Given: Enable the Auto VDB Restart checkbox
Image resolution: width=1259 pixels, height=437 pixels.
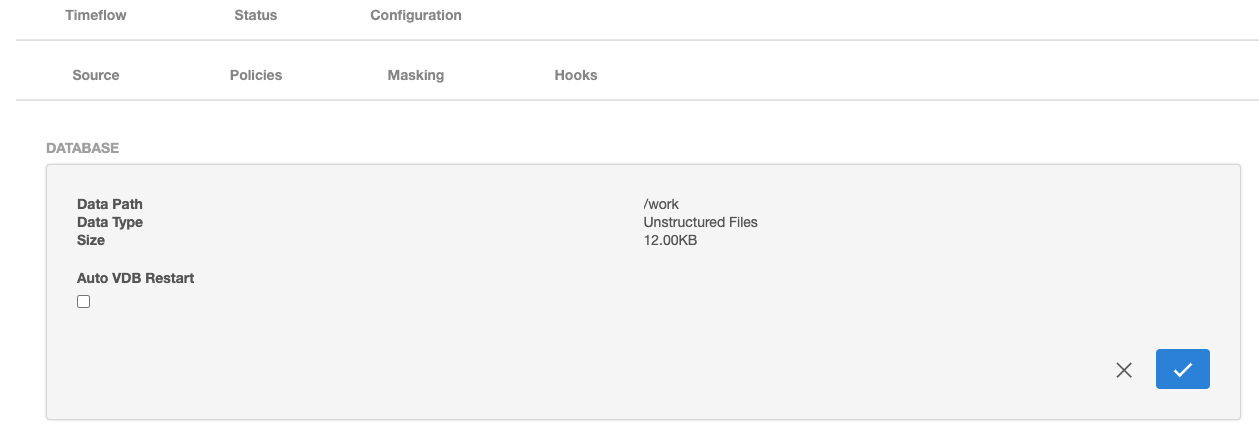Looking at the screenshot, I should [x=84, y=301].
